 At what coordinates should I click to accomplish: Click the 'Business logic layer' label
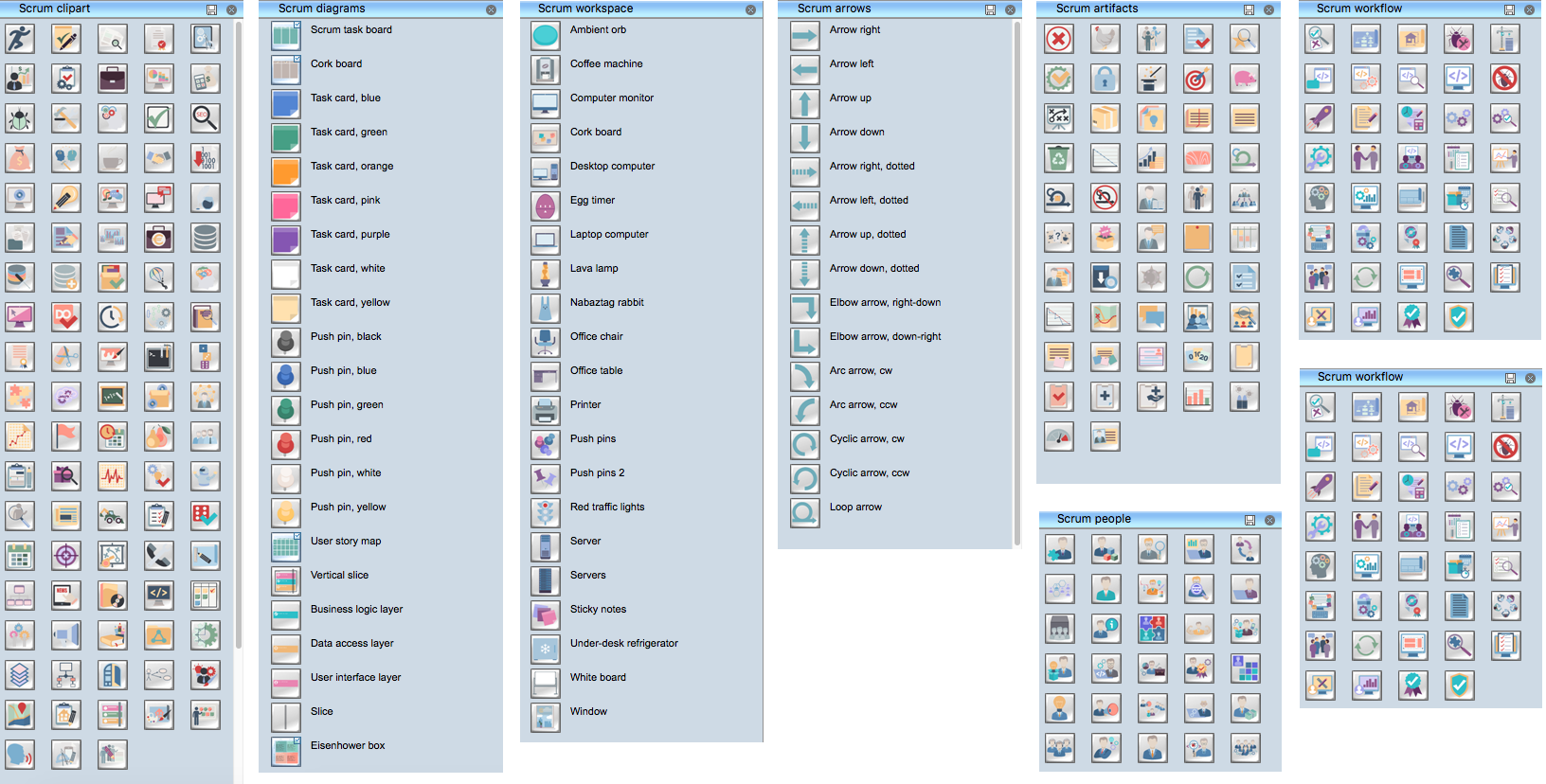tap(356, 610)
